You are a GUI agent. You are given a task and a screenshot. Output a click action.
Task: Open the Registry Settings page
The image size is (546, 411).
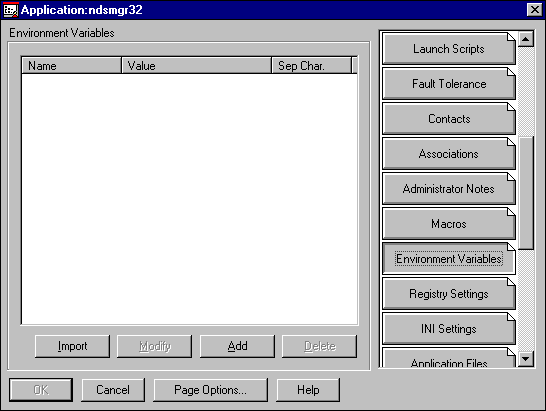tap(448, 294)
